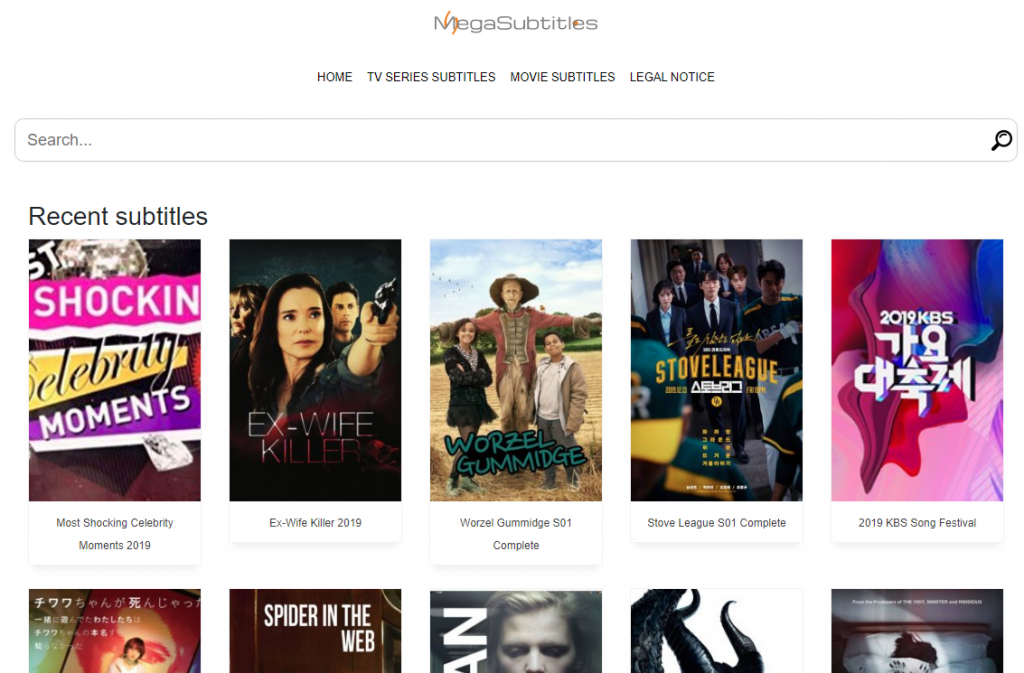This screenshot has width=1024, height=673.
Task: Click the magnifying glass search icon
Action: point(1001,140)
